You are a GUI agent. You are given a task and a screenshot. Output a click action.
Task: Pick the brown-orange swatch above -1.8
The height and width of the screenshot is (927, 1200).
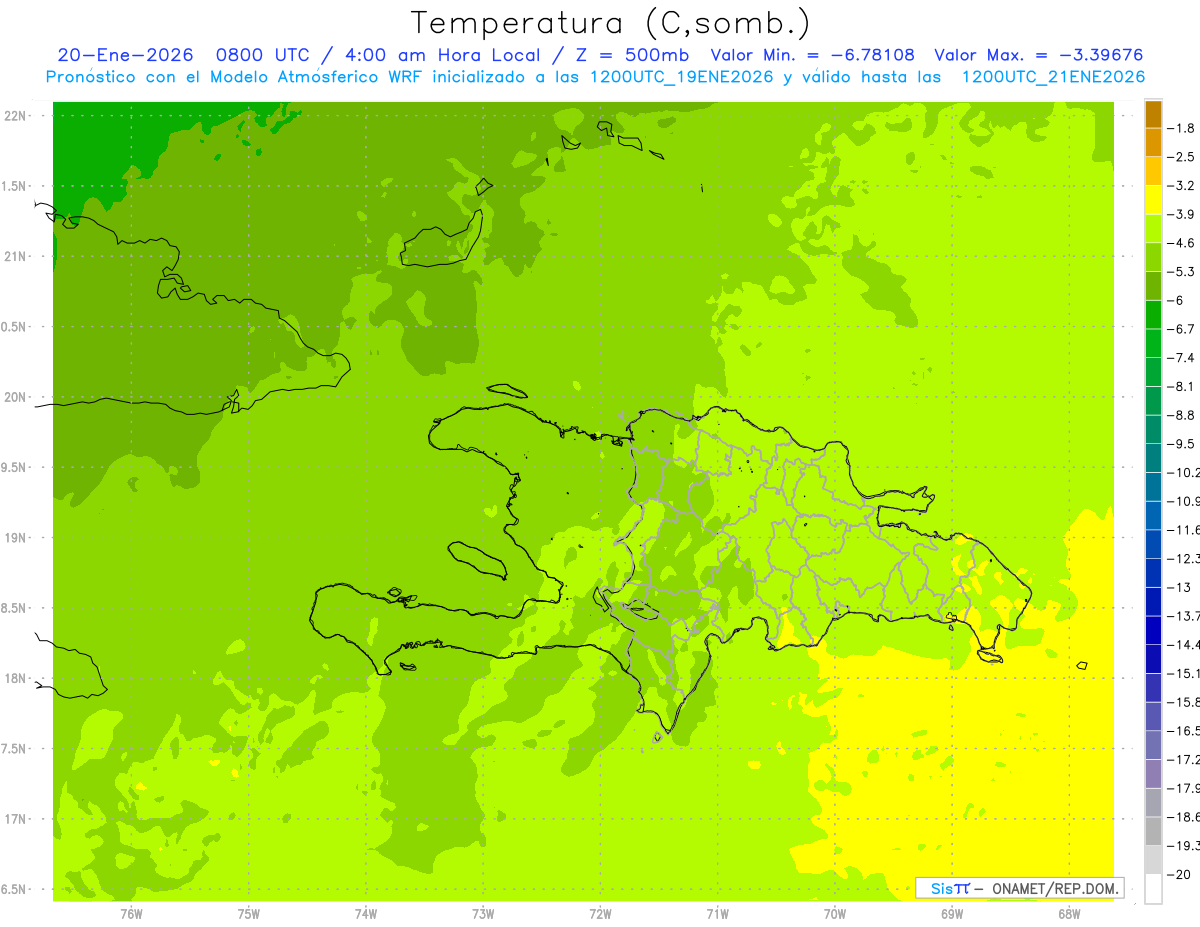click(x=1153, y=114)
